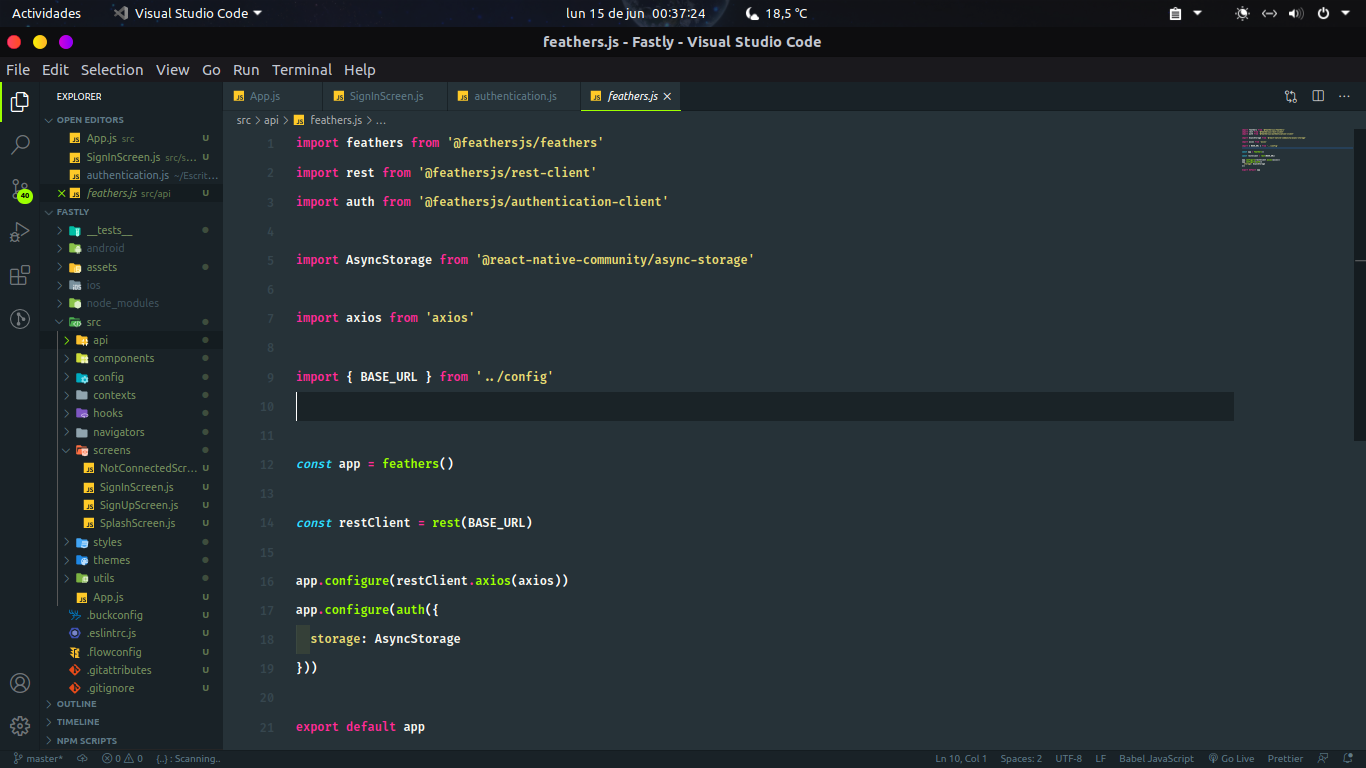Screen dimensions: 1366x768
Task: Open the Terminal menu
Action: tap(301, 70)
